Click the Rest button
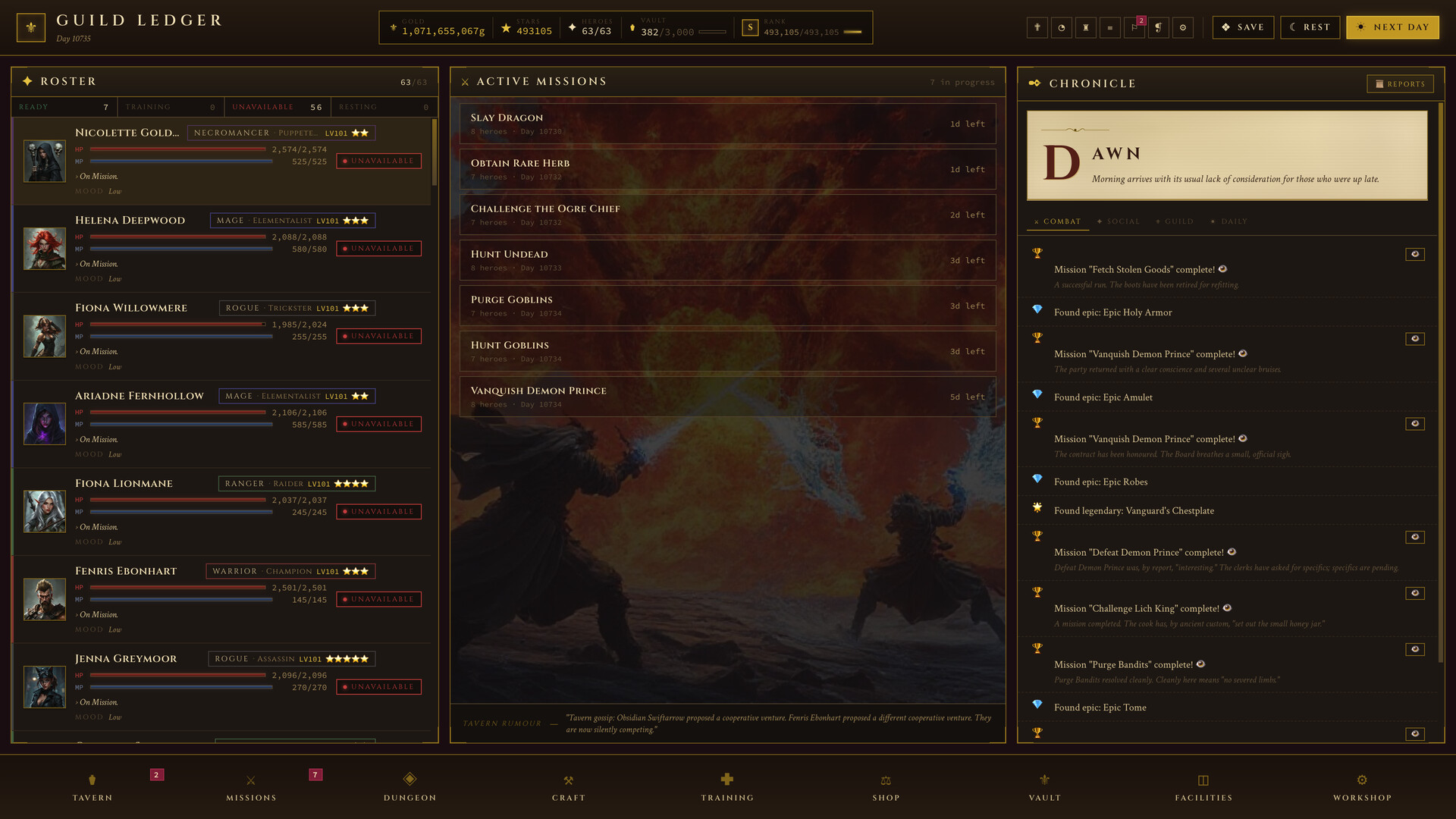The width and height of the screenshot is (1456, 819). tap(1310, 27)
